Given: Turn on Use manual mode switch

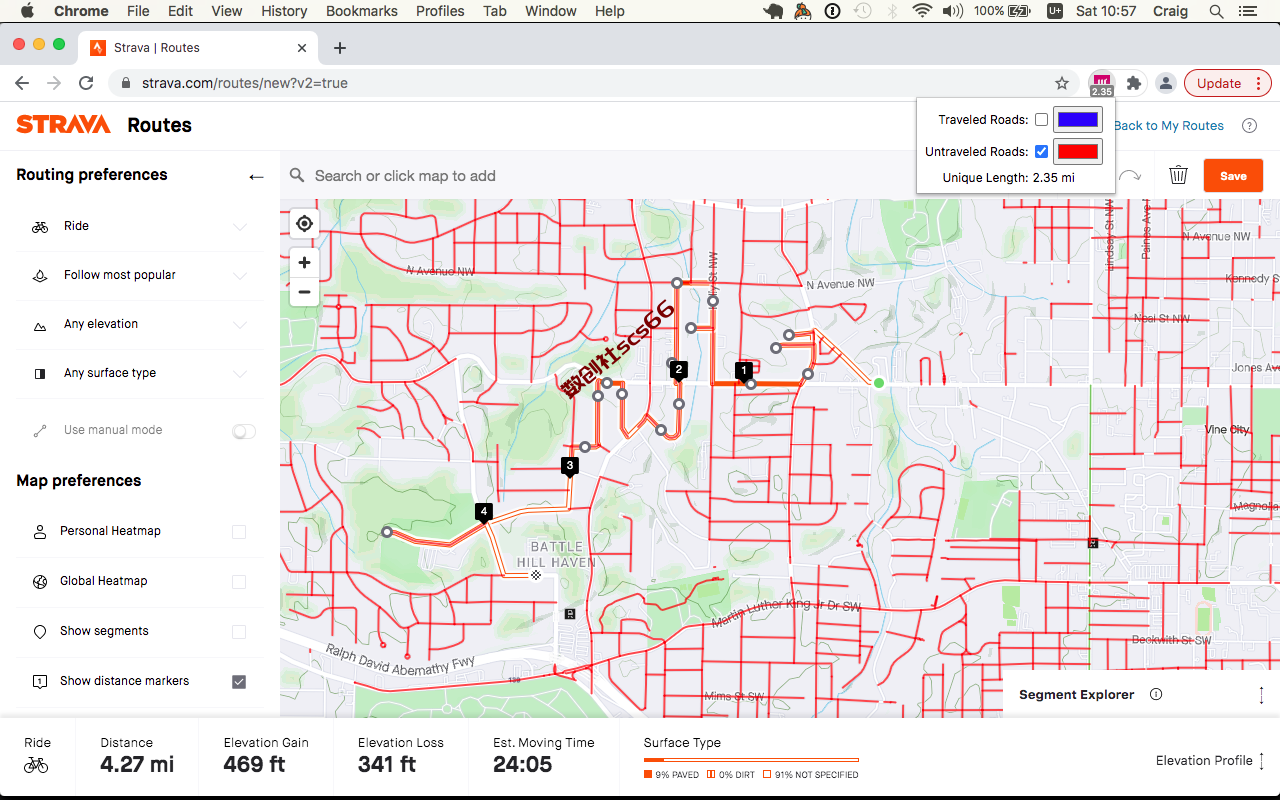Looking at the screenshot, I should click(x=244, y=431).
